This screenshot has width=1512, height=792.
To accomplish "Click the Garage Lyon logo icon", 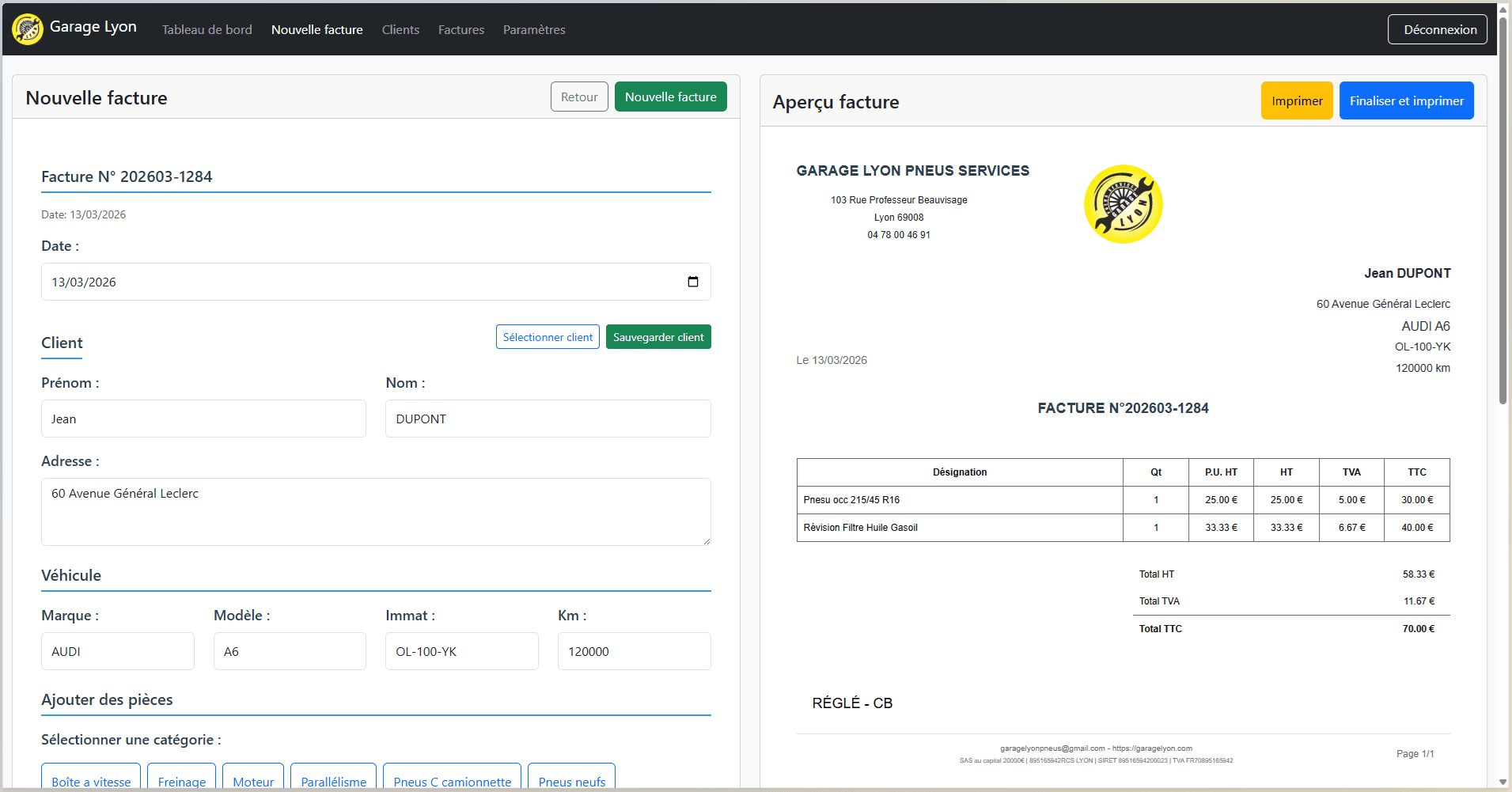I will pos(27,28).
